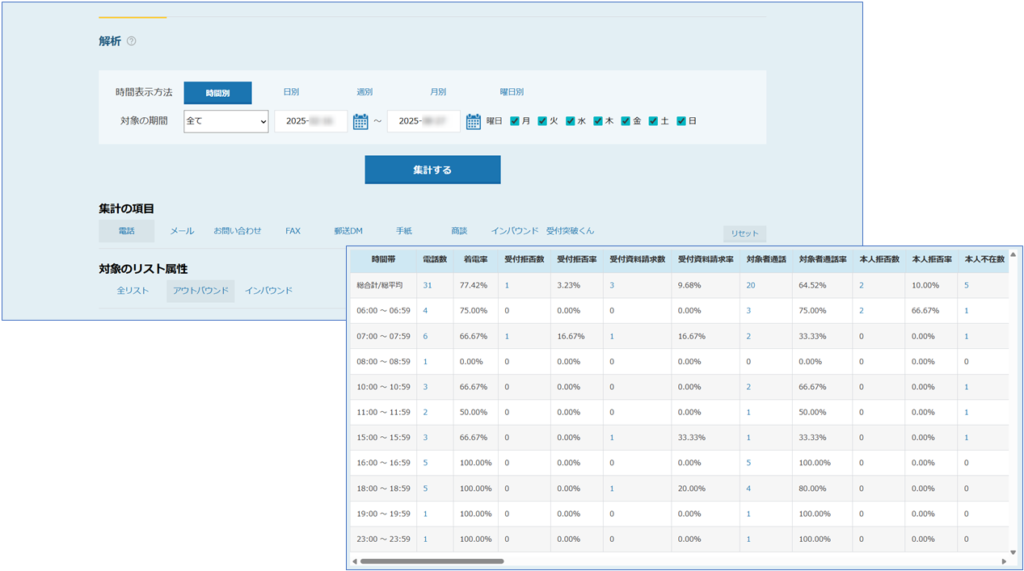This screenshot has height=571, width=1024.
Task: Select the 手紙 aggregation item
Action: click(x=404, y=231)
